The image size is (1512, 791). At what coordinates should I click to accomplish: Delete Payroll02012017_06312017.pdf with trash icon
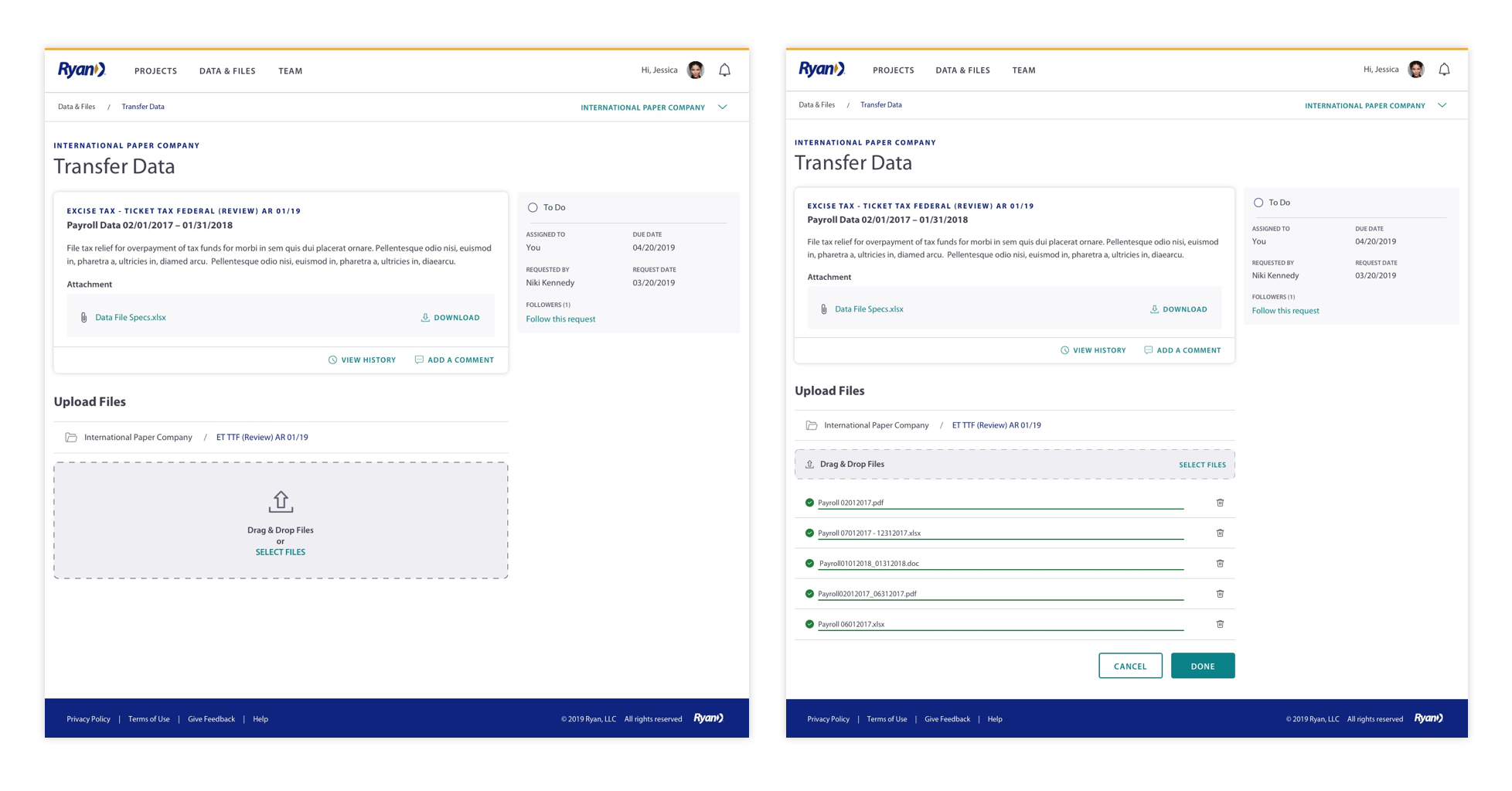tap(1220, 594)
